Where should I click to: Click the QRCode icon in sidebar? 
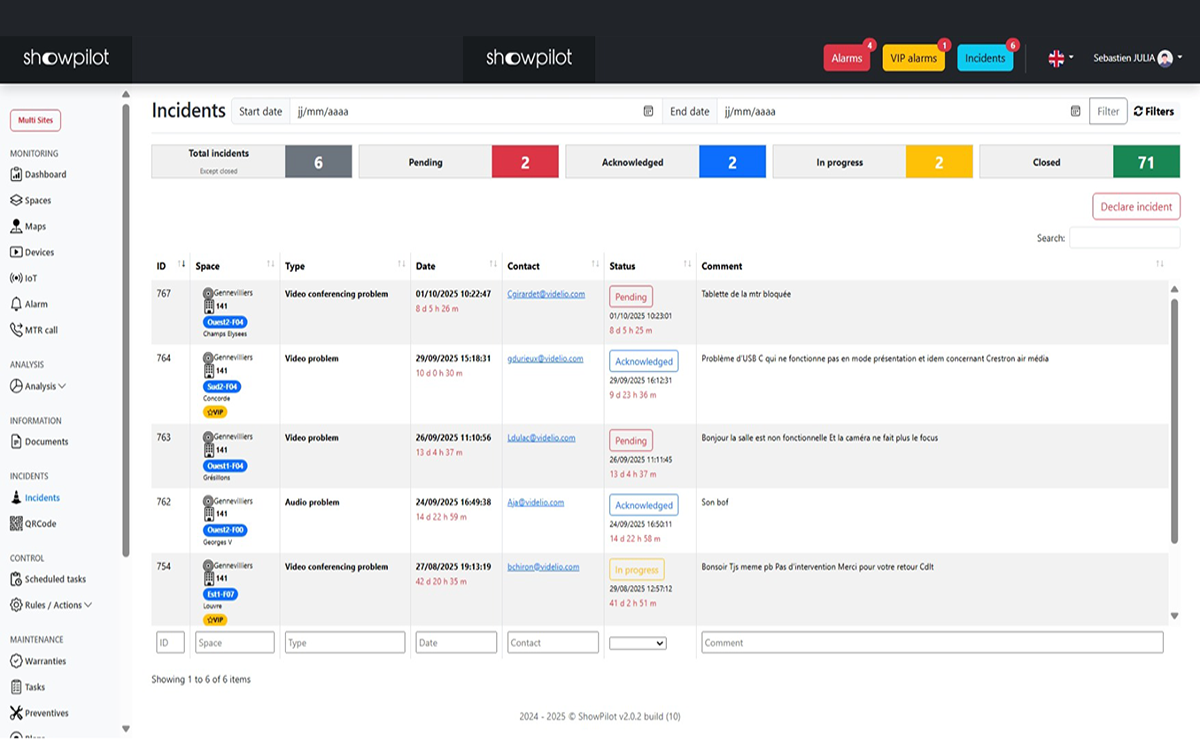click(16, 523)
